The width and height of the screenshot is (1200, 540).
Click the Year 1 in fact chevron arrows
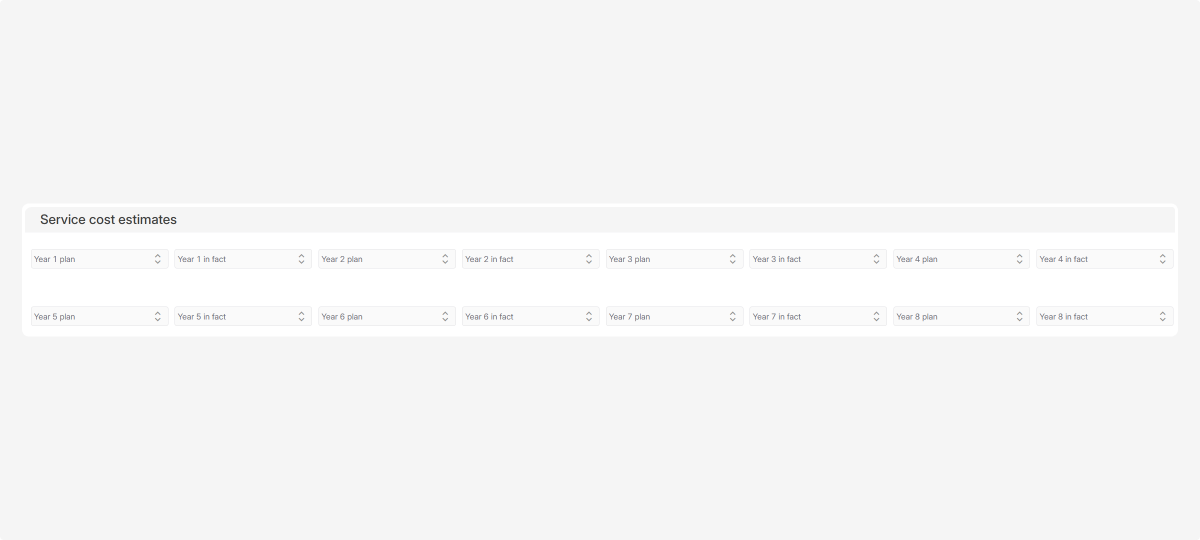pyautogui.click(x=301, y=259)
